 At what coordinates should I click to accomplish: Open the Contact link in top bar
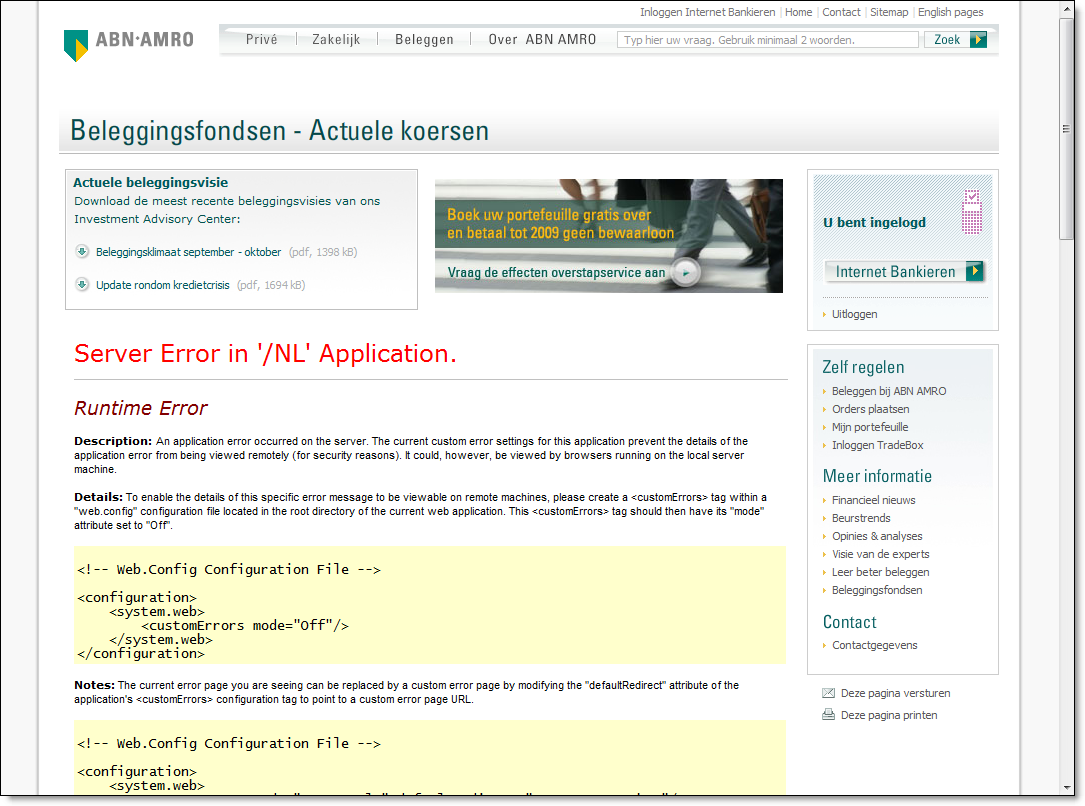point(841,12)
